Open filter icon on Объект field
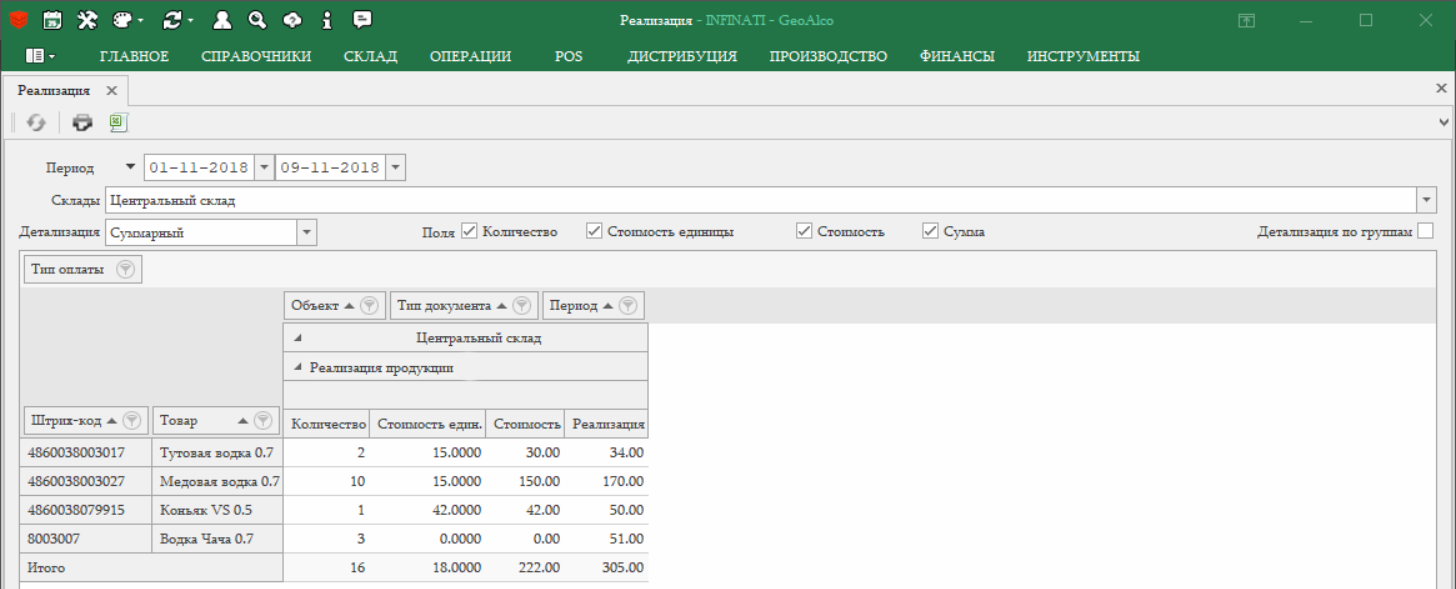The width and height of the screenshot is (1456, 589). (x=368, y=305)
